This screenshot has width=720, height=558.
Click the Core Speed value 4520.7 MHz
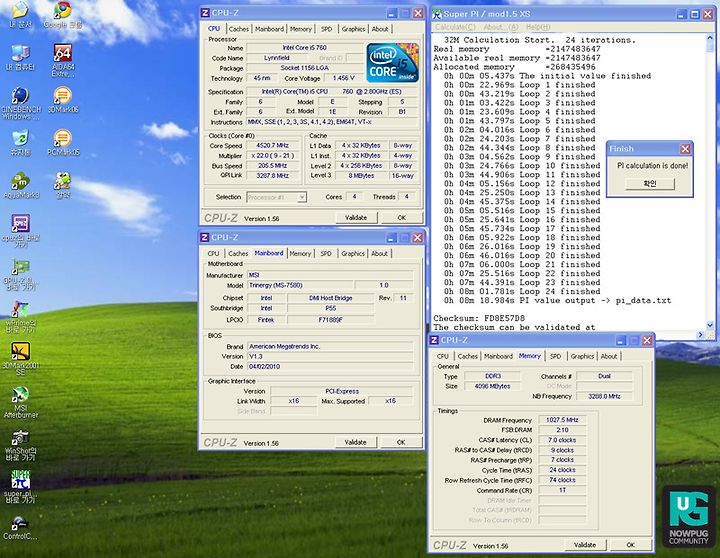point(273,146)
